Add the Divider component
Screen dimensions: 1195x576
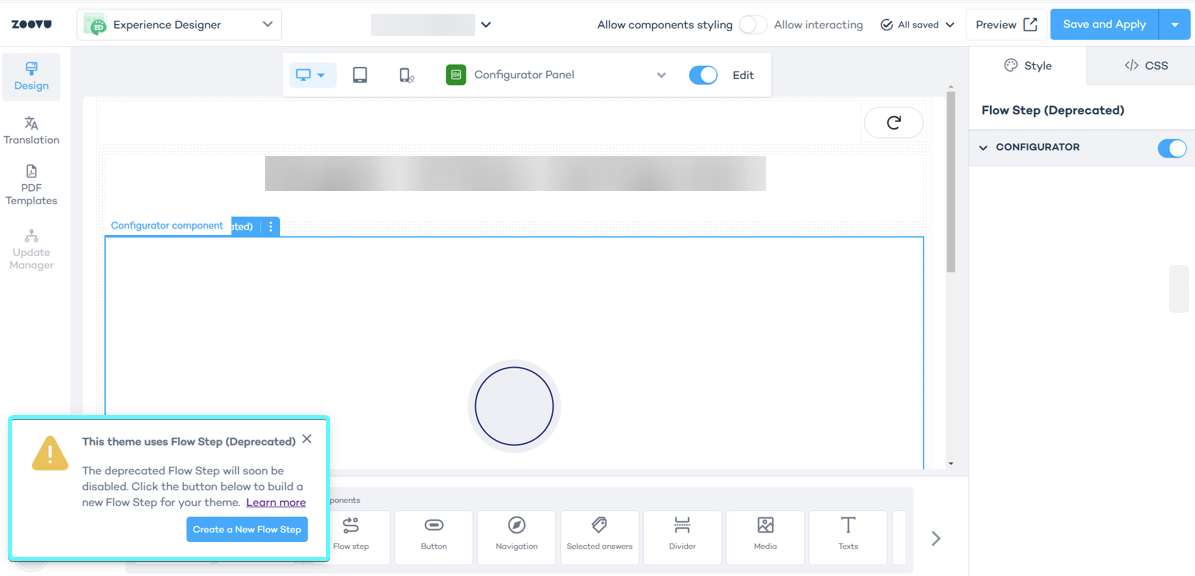(x=682, y=535)
